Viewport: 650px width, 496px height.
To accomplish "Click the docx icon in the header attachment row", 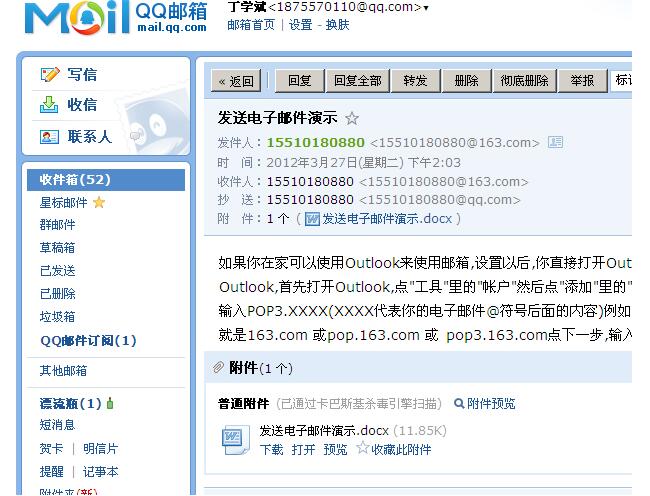I will pos(312,219).
